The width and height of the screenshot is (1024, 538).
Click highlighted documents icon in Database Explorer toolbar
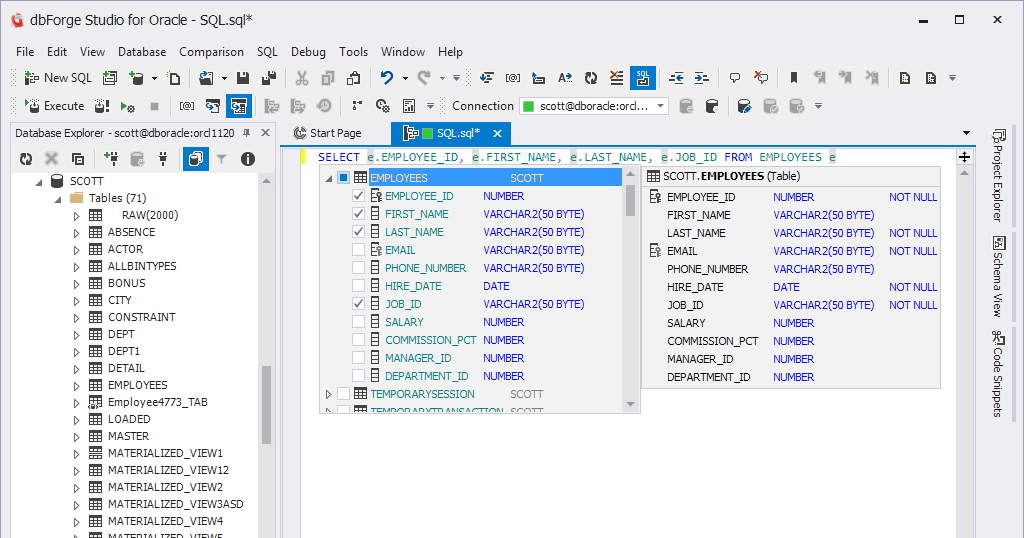pyautogui.click(x=196, y=159)
